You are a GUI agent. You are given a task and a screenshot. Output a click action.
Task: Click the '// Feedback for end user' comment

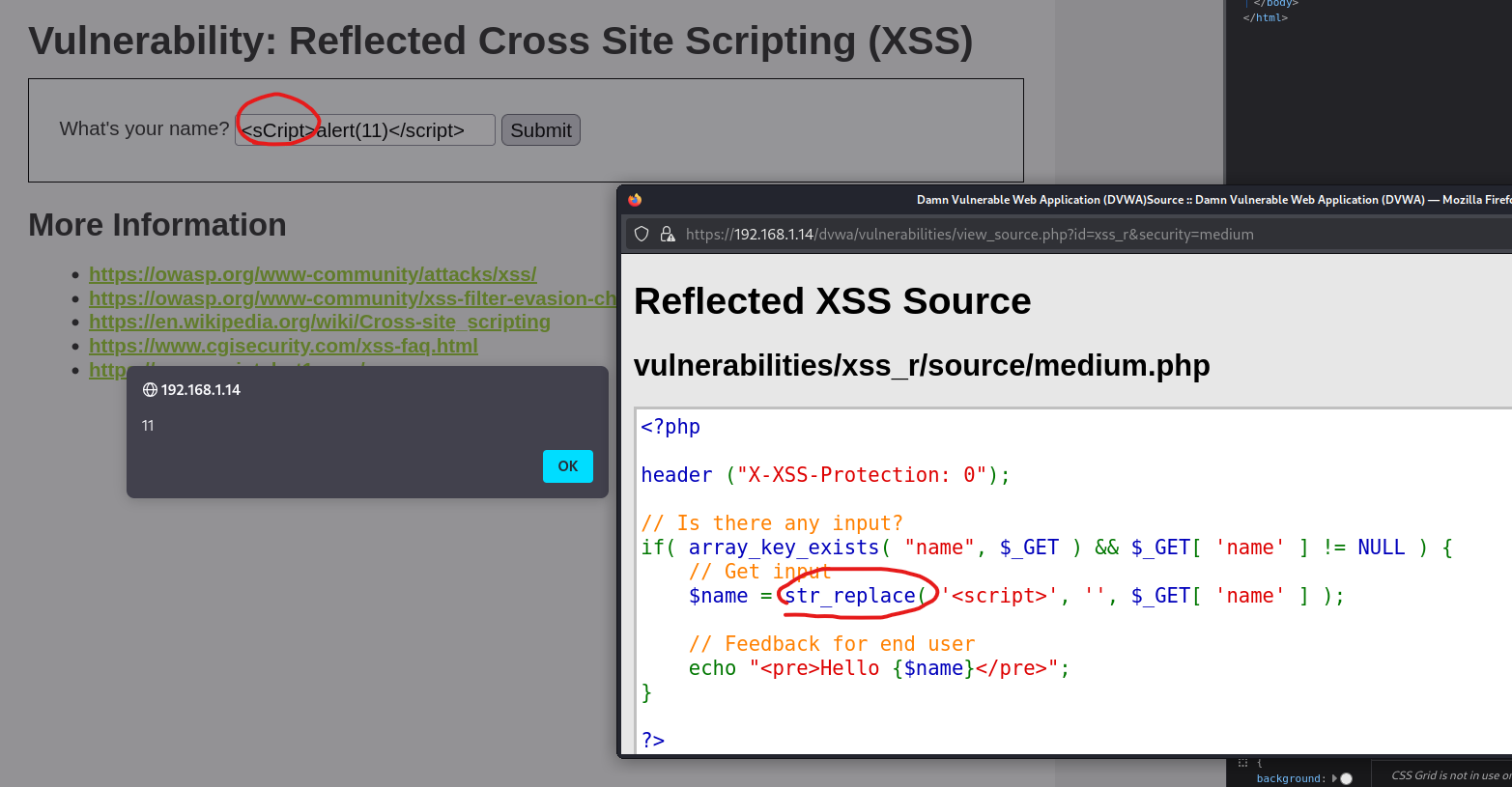point(832,644)
